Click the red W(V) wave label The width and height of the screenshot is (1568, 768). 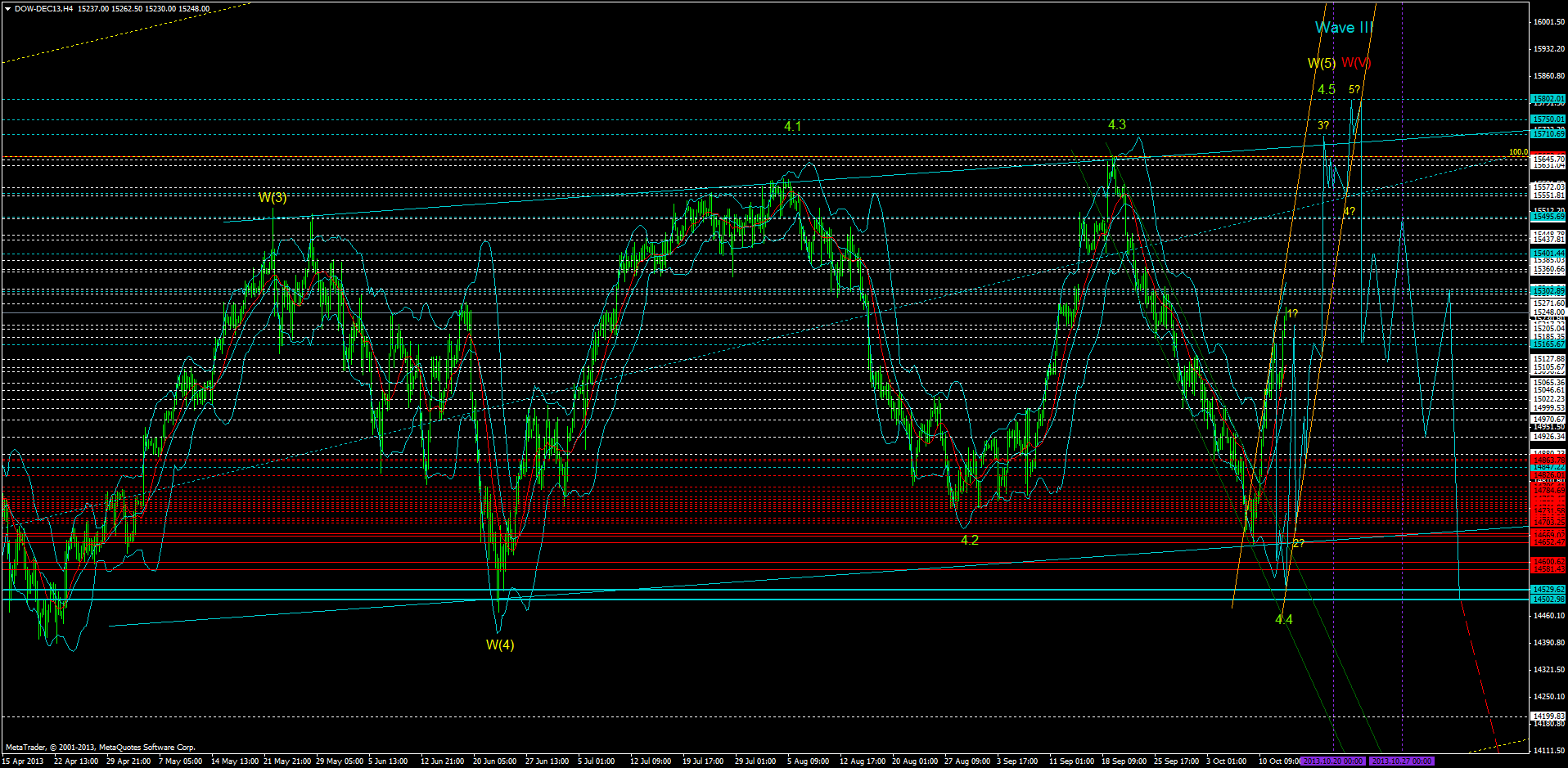[x=1356, y=61]
